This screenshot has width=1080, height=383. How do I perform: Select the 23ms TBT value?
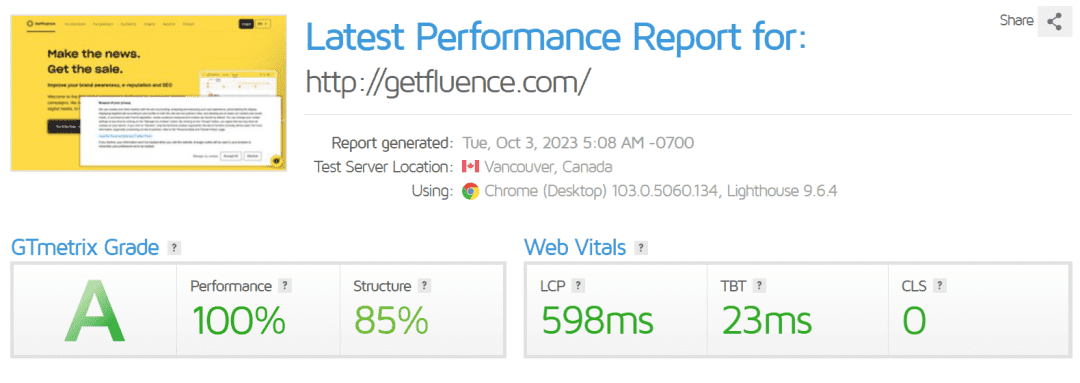tap(767, 320)
